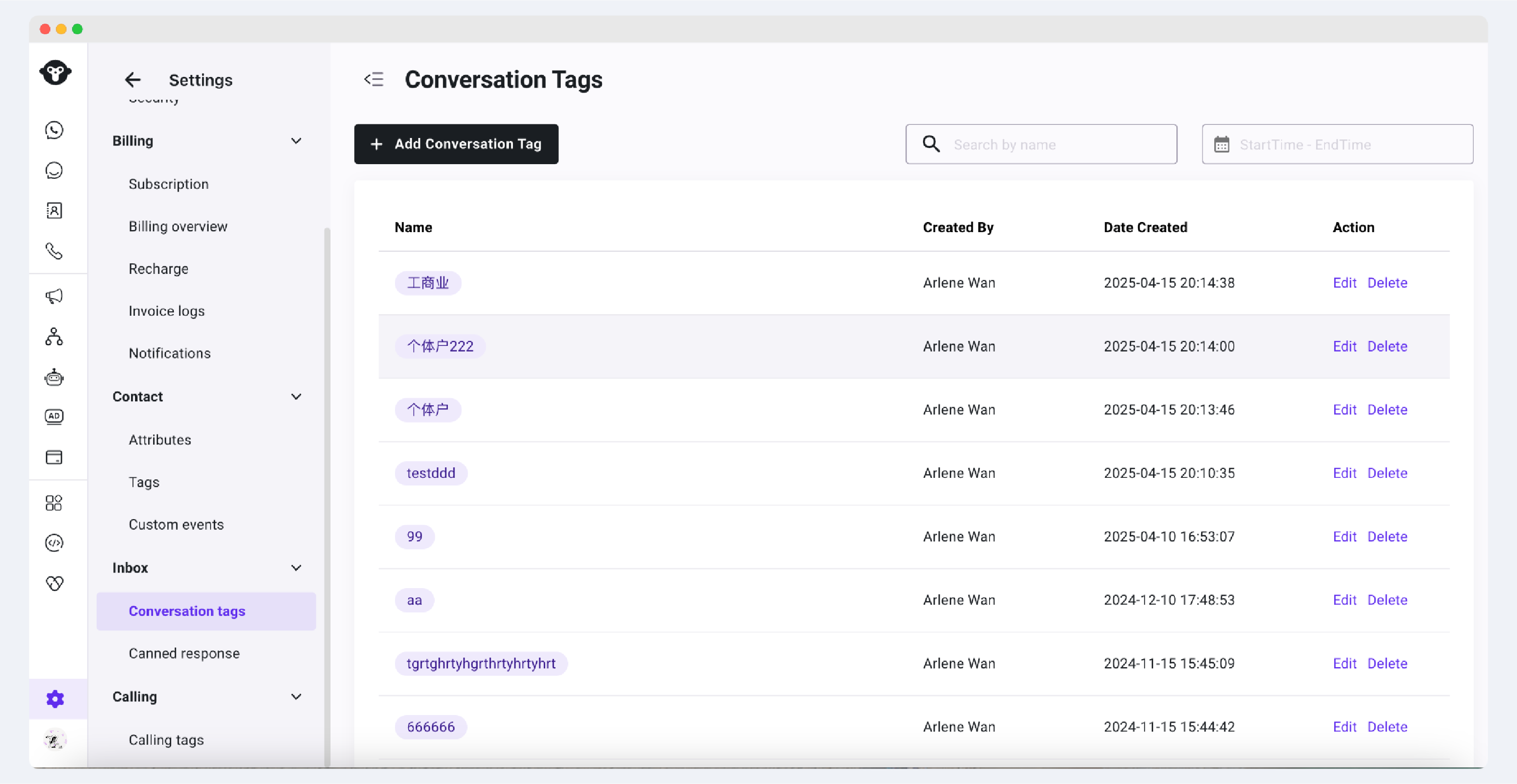Open the megaphone broadcast icon

54,296
